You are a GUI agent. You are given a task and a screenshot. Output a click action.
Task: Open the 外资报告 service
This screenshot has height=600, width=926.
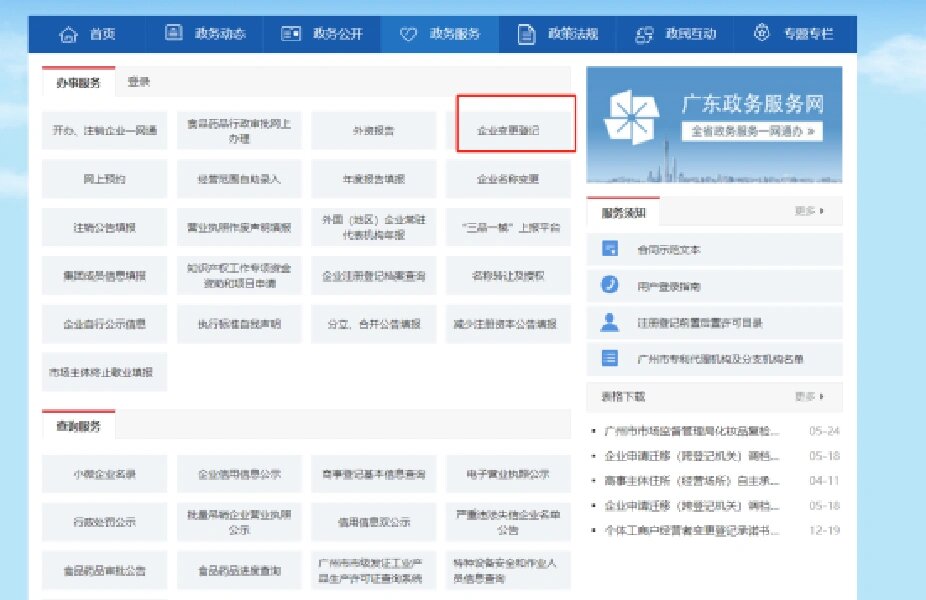click(373, 131)
